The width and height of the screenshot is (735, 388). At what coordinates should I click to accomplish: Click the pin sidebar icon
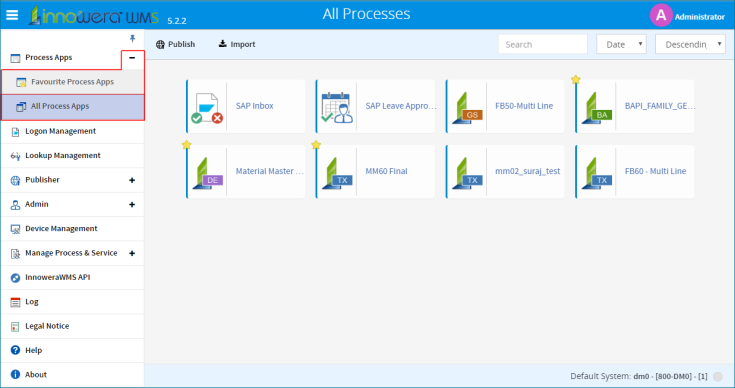tap(132, 38)
